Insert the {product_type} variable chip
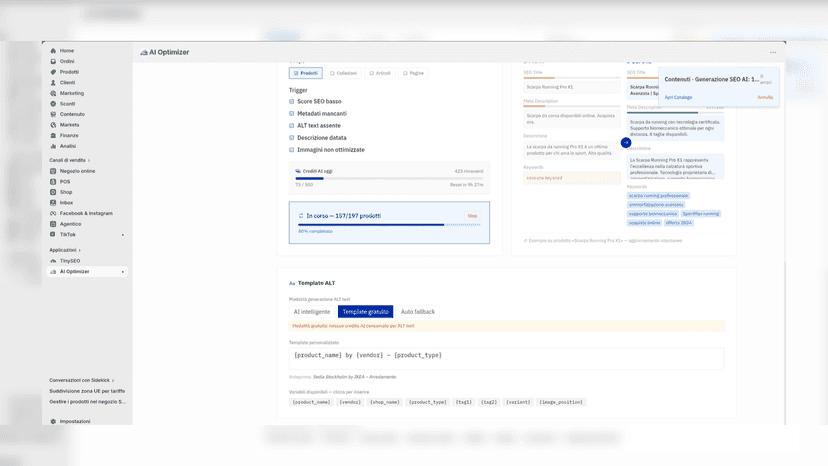The image size is (828, 466). 428,402
